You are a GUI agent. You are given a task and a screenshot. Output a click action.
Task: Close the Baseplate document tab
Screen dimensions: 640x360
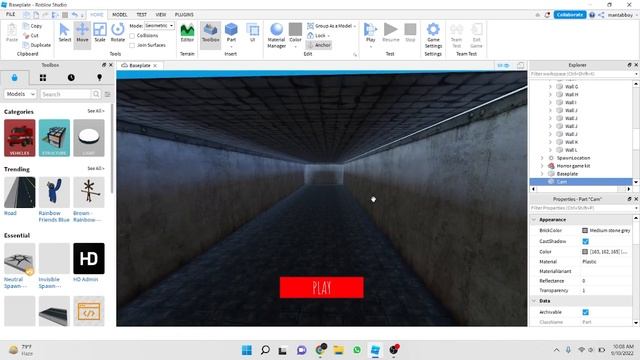click(155, 65)
